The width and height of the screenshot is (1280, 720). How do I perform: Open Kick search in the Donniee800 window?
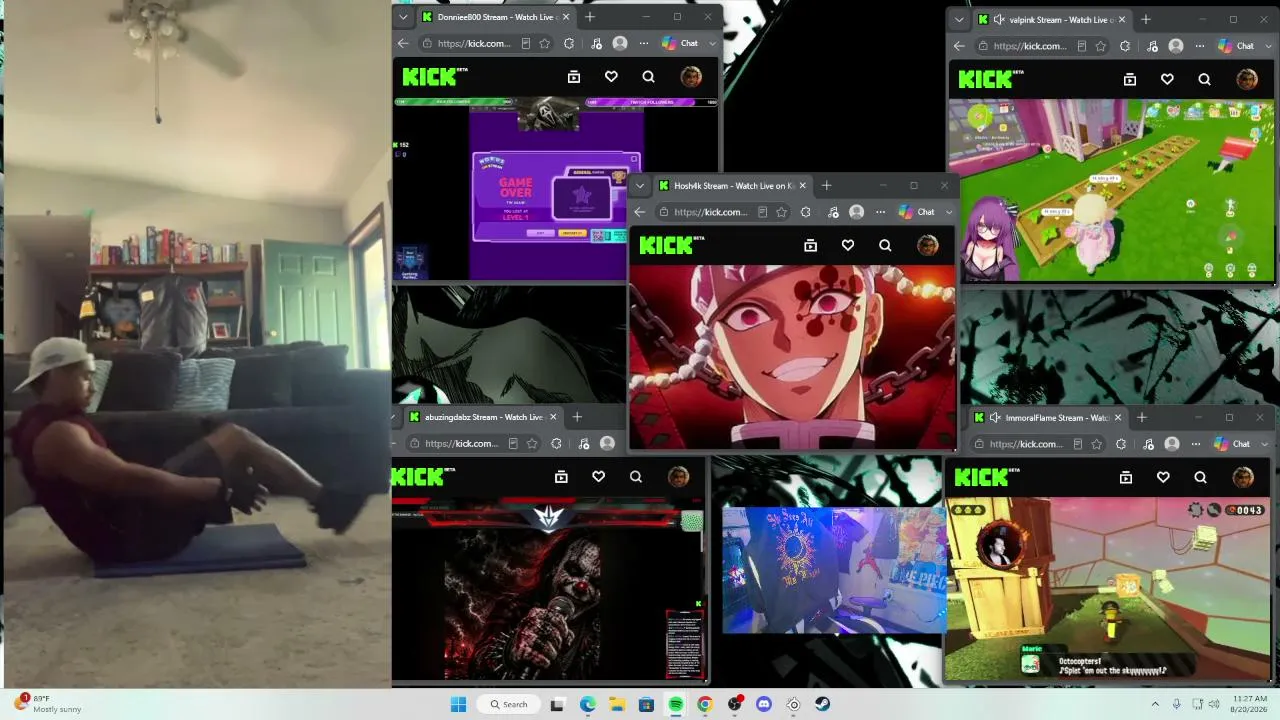tap(648, 77)
